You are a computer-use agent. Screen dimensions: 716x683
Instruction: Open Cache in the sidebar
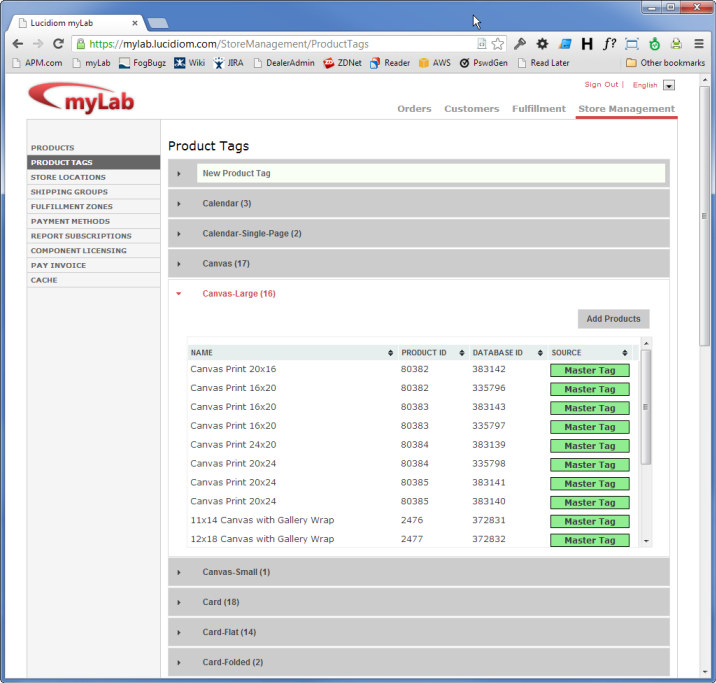(x=94, y=280)
